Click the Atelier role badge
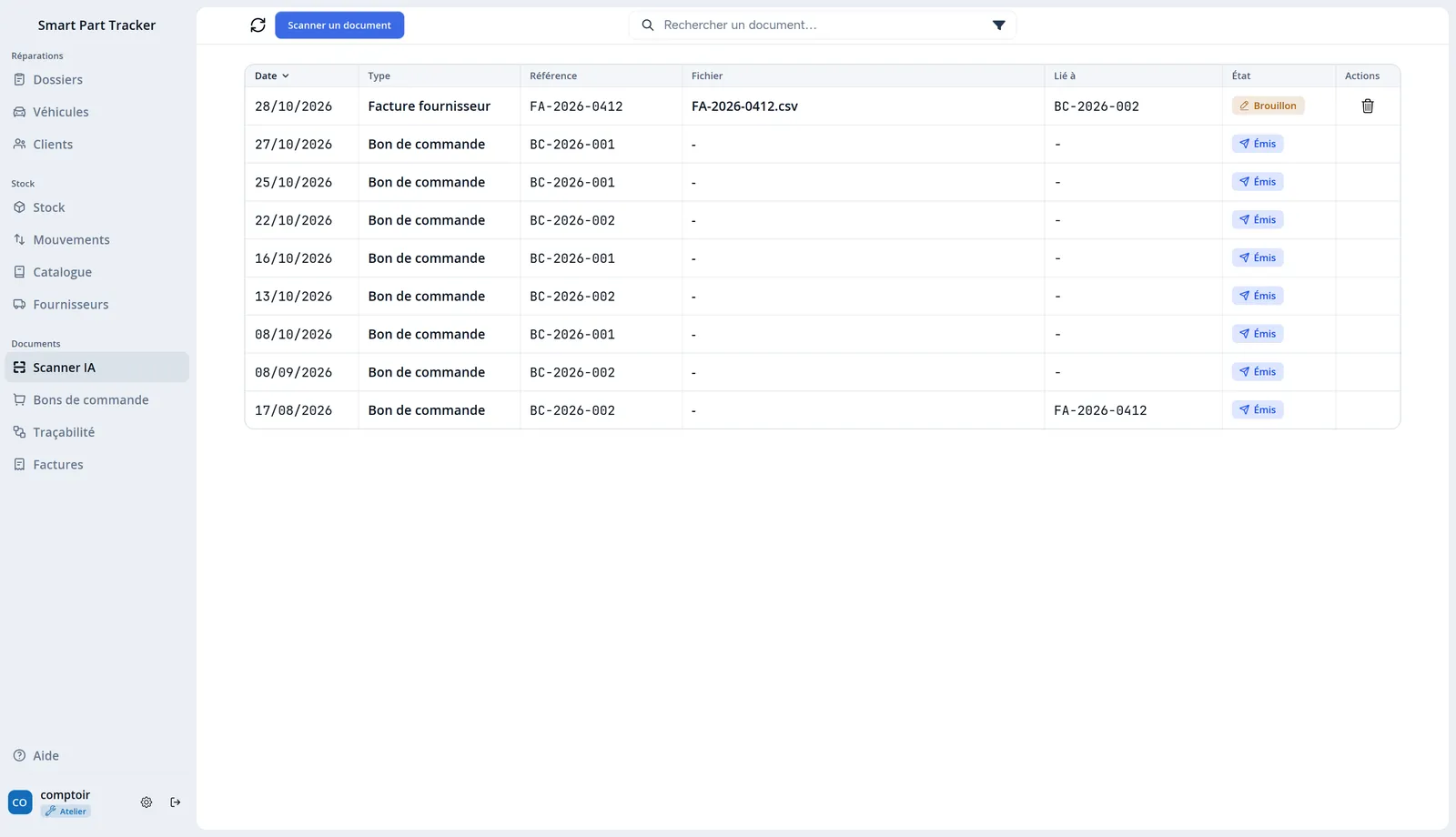The image size is (1456, 837). pyautogui.click(x=66, y=812)
